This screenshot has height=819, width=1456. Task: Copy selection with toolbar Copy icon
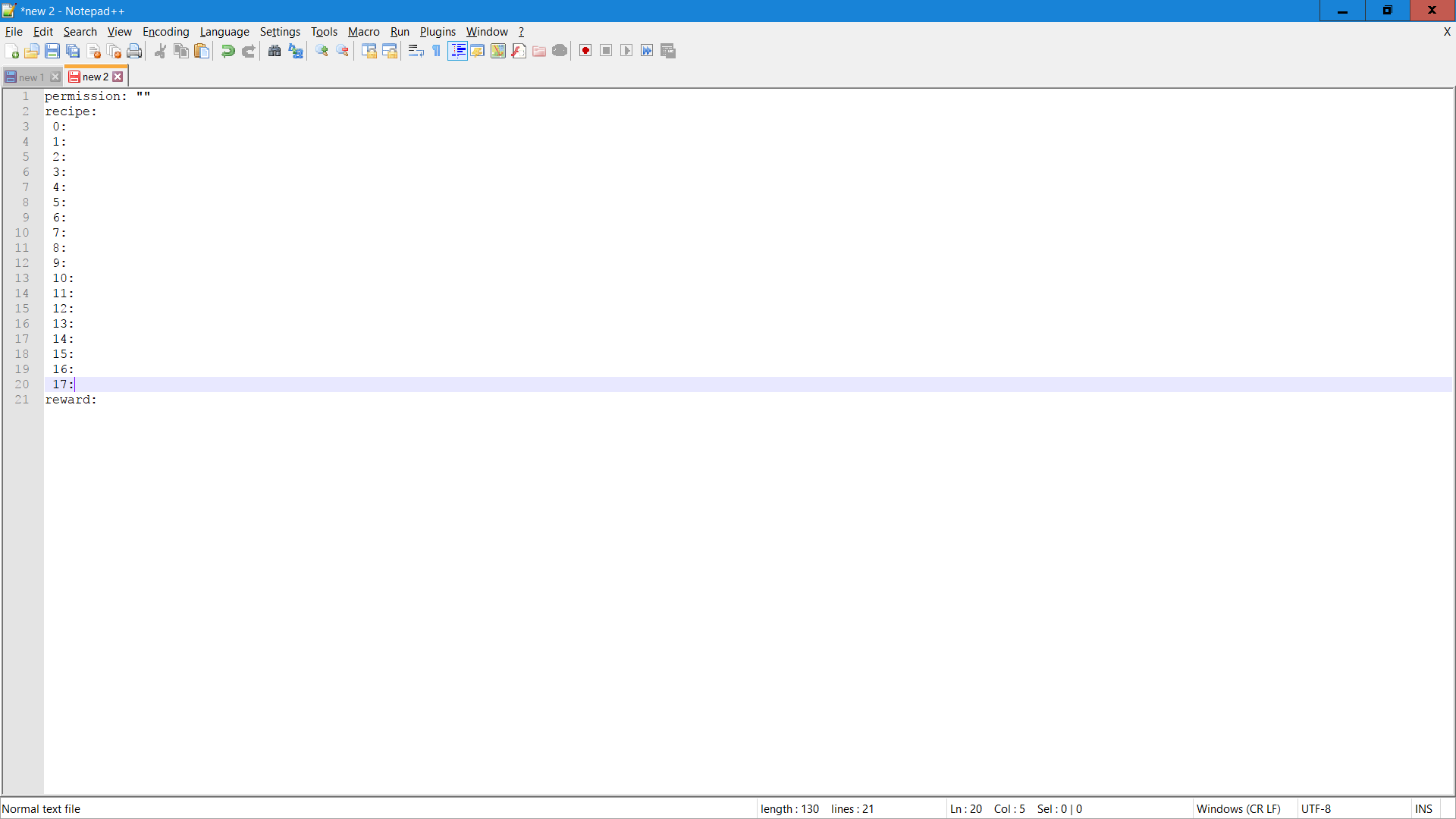tap(181, 51)
